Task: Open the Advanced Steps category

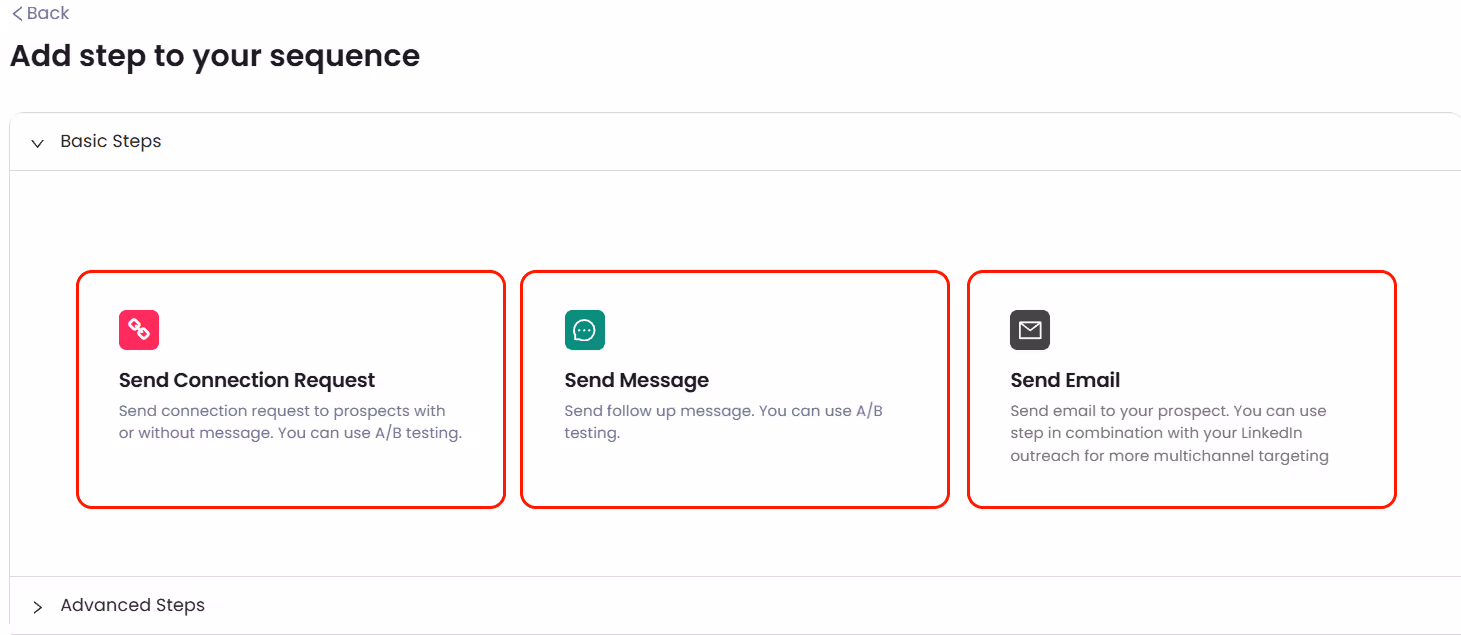Action: (x=132, y=605)
